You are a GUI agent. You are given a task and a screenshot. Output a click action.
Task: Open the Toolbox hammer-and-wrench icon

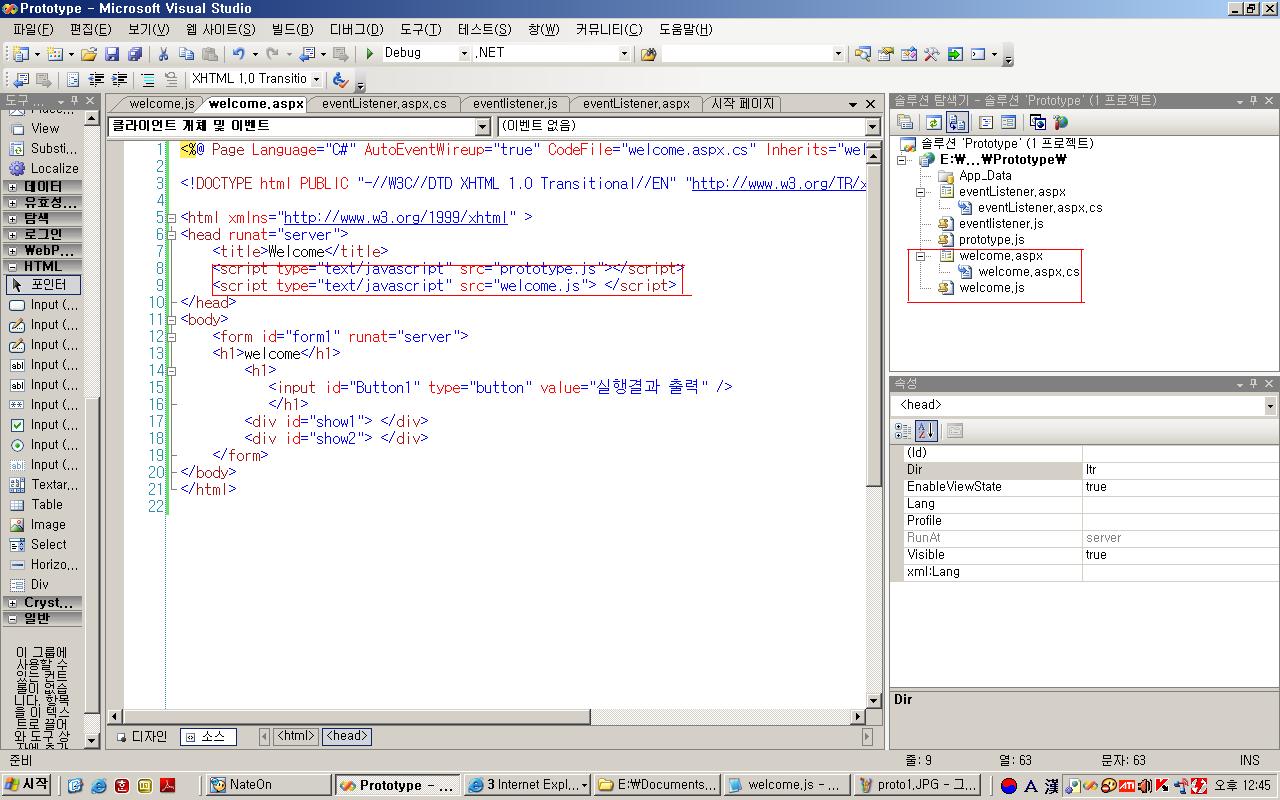[x=931, y=54]
